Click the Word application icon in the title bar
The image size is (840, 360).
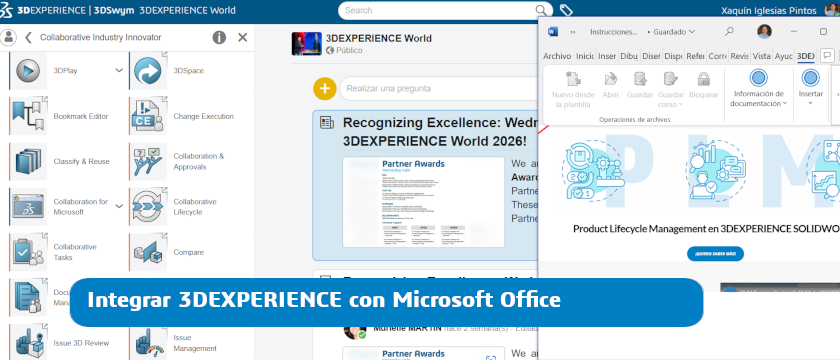pyautogui.click(x=553, y=32)
